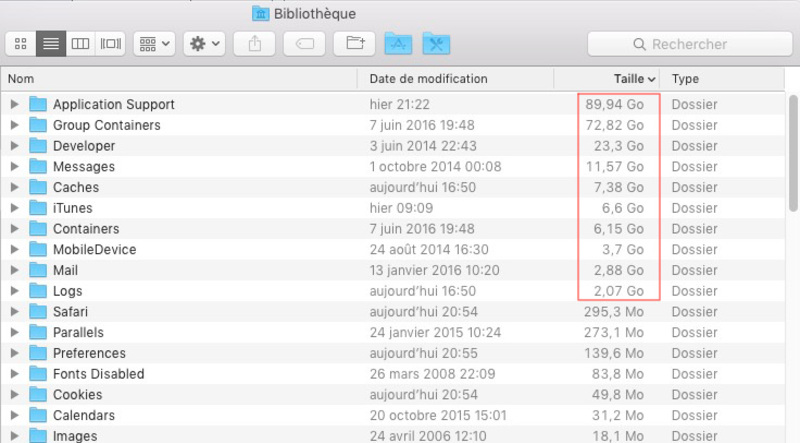Screen dimensions: 800x443
Task: Expand the MobileDevice folder
Action: click(x=14, y=250)
